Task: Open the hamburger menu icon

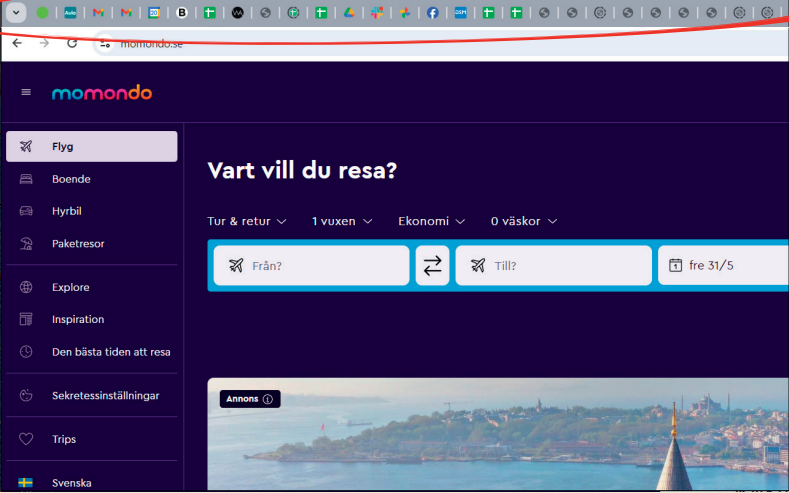Action: tap(26, 93)
